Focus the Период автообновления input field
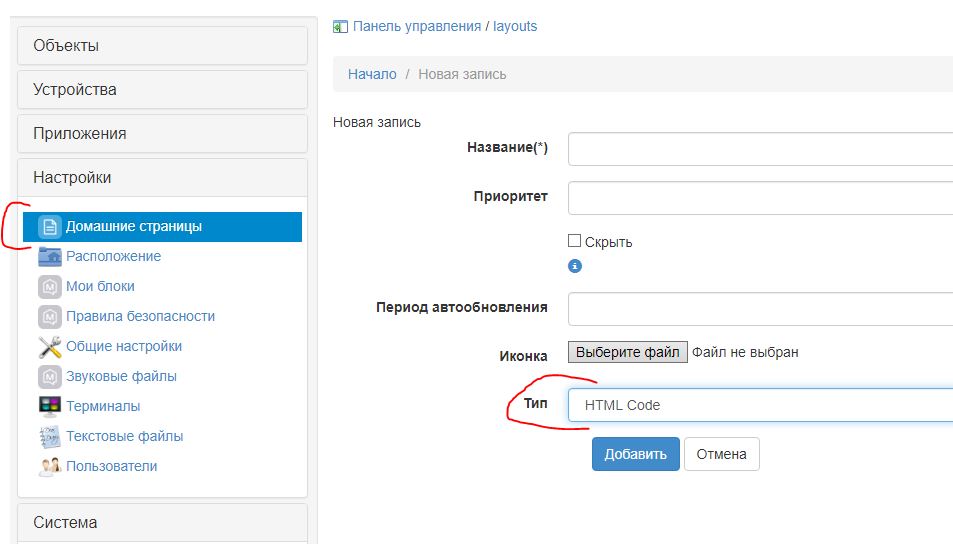 [760, 309]
